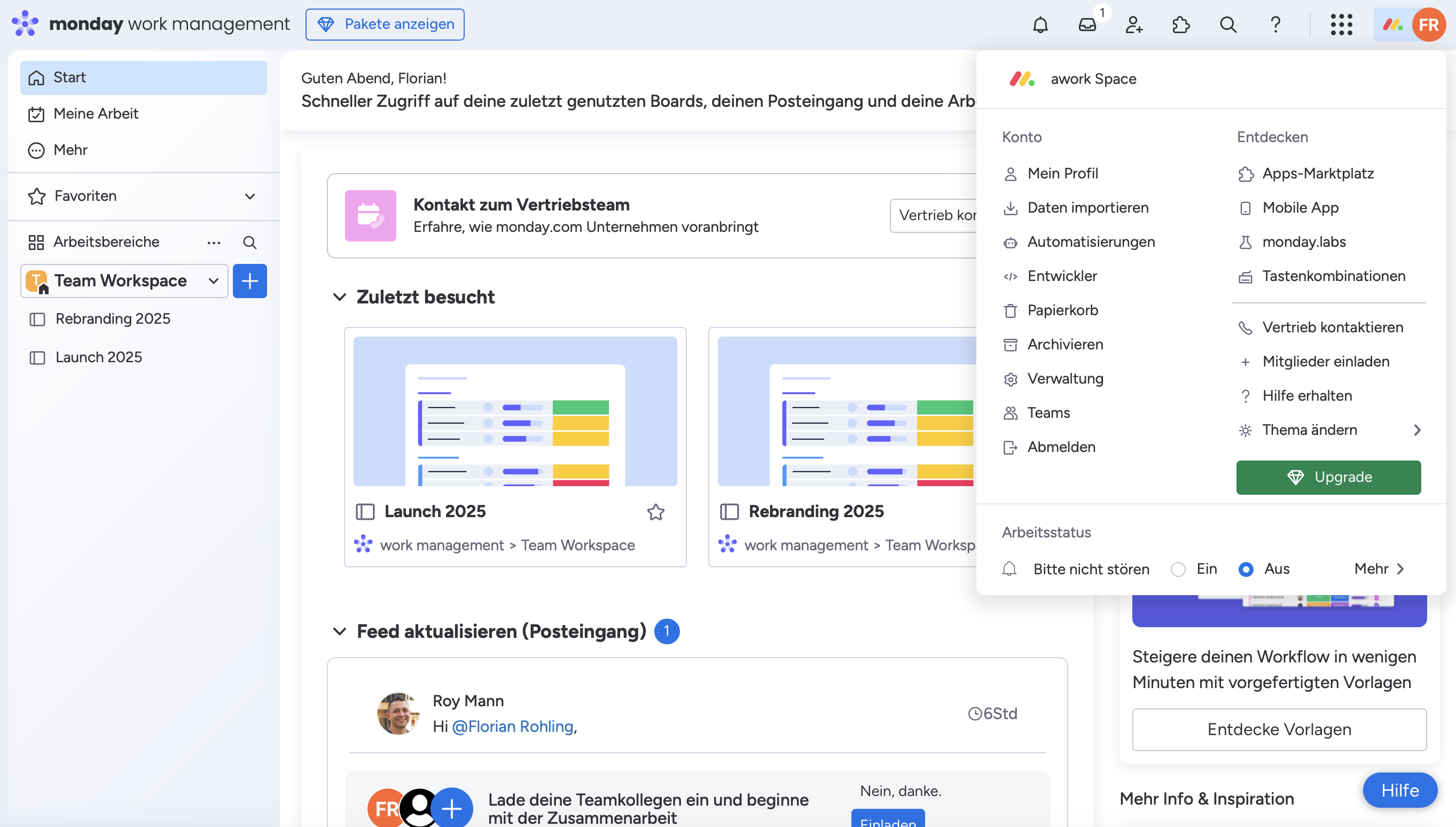Favorite the Launch 2025 board star

656,512
